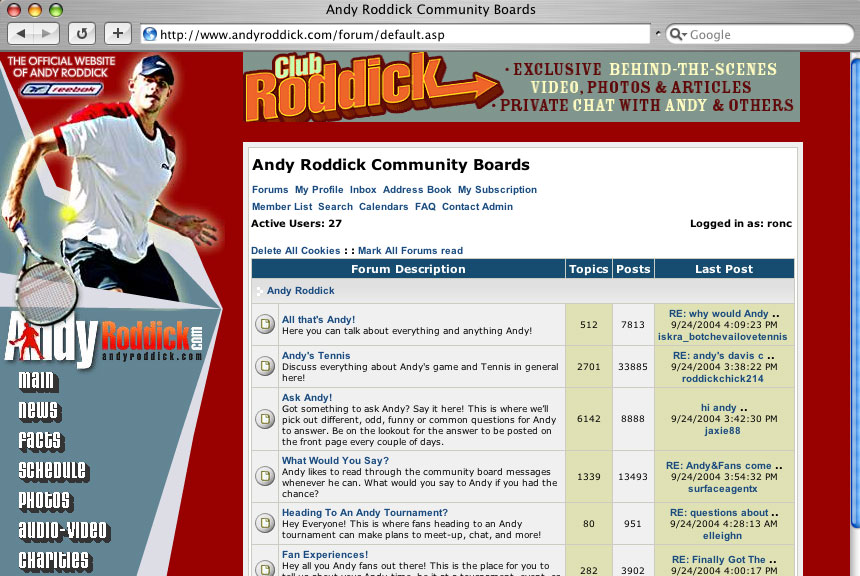Viewport: 860px width, 576px height.
Task: Click Mark All Forums read link
Action: coord(410,250)
